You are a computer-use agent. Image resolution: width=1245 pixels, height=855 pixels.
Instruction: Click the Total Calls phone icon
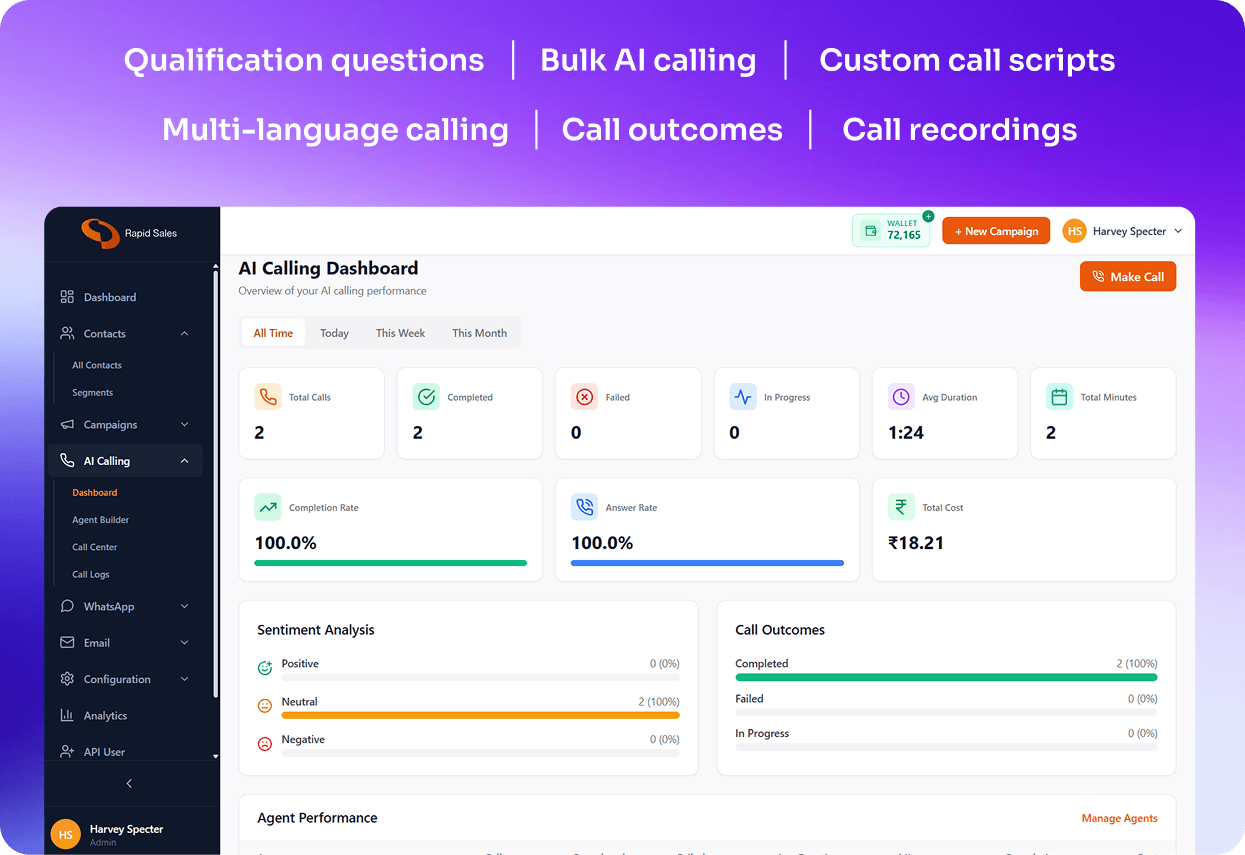click(268, 397)
